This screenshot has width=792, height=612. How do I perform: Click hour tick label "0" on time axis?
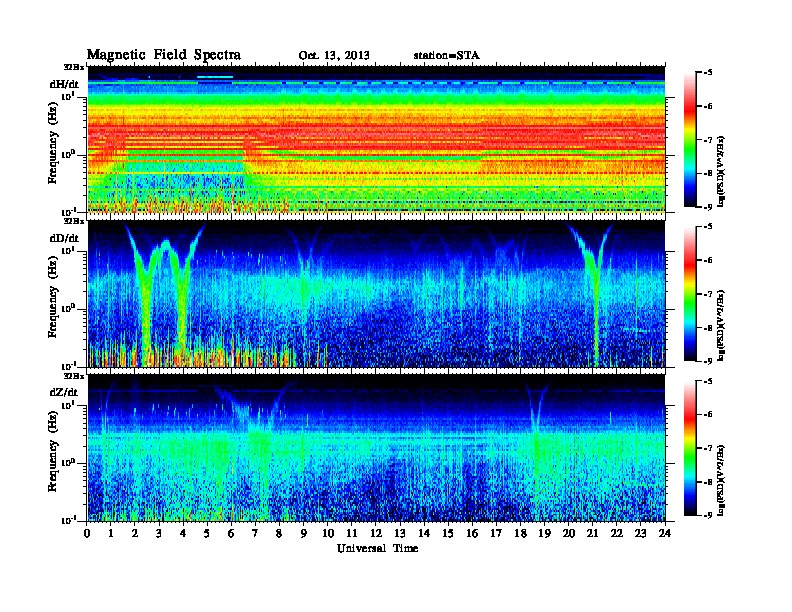tap(87, 533)
